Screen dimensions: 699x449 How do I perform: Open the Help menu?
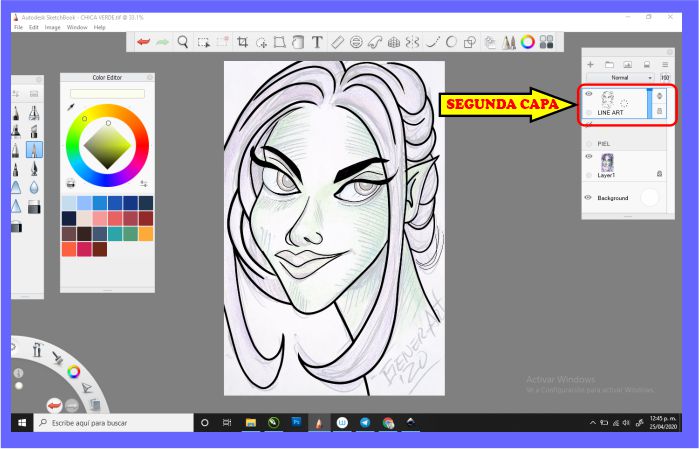99,27
